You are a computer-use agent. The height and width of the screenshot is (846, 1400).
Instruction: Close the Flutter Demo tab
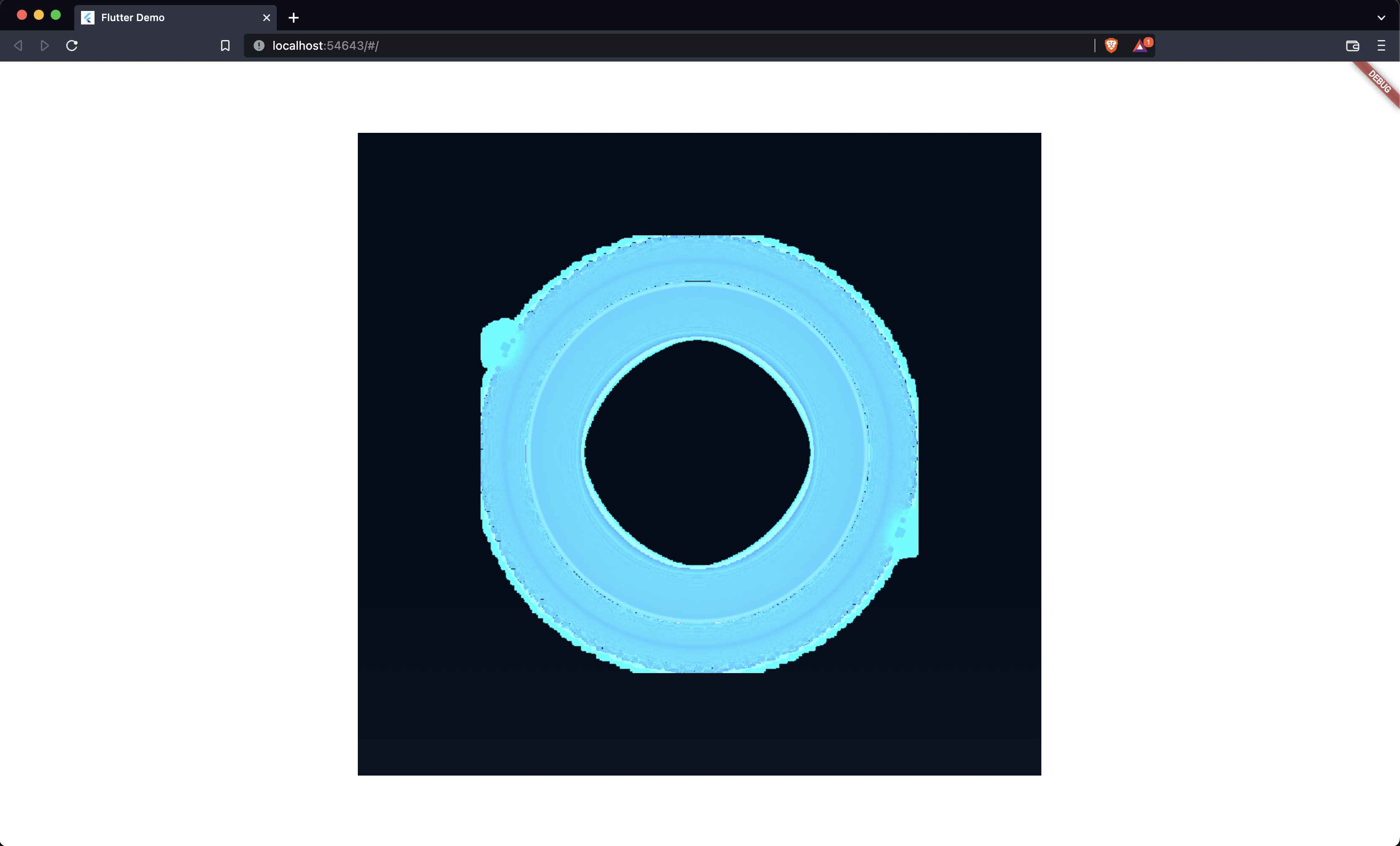tap(267, 18)
